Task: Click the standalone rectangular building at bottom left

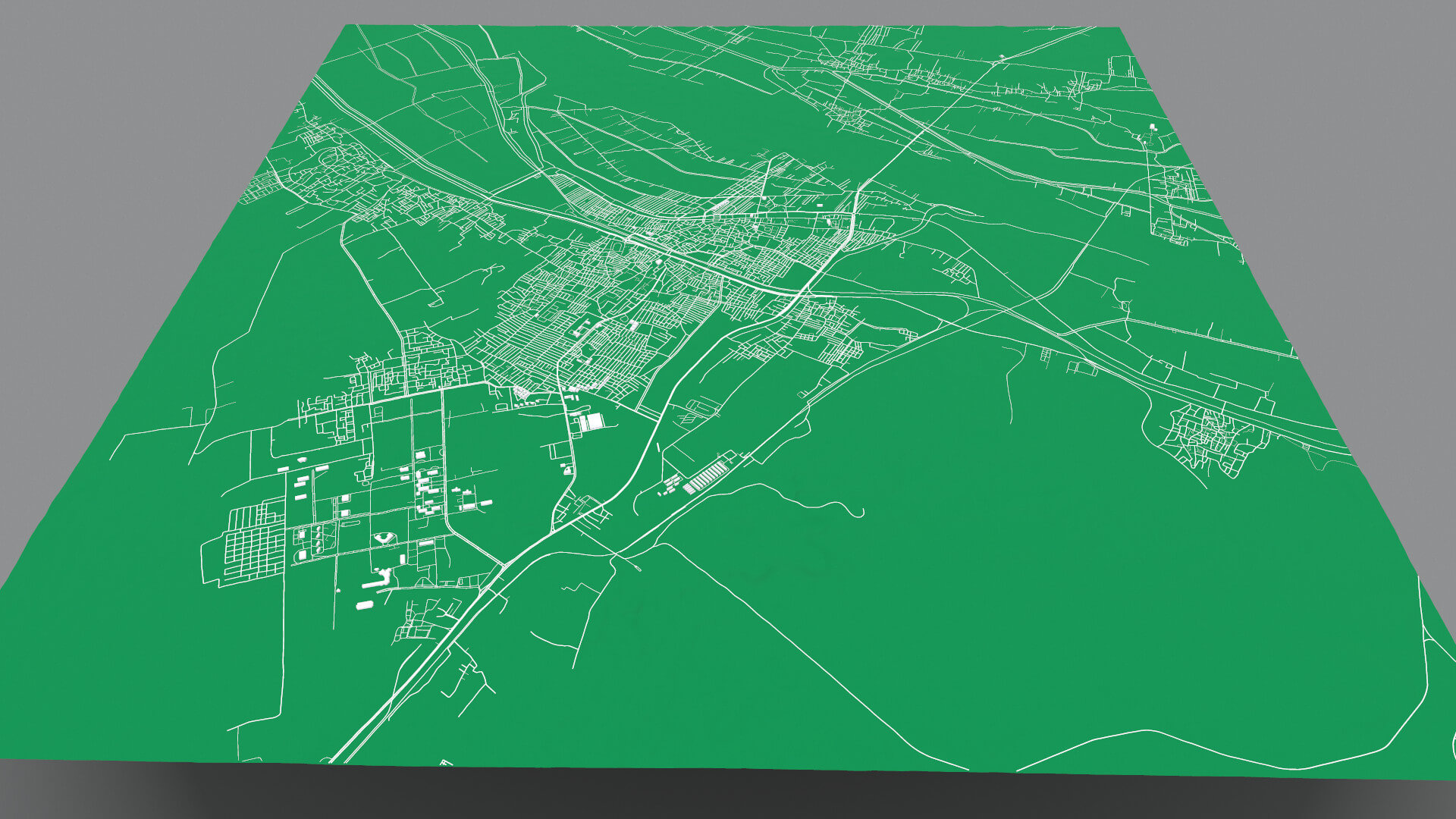Action: pos(365,604)
